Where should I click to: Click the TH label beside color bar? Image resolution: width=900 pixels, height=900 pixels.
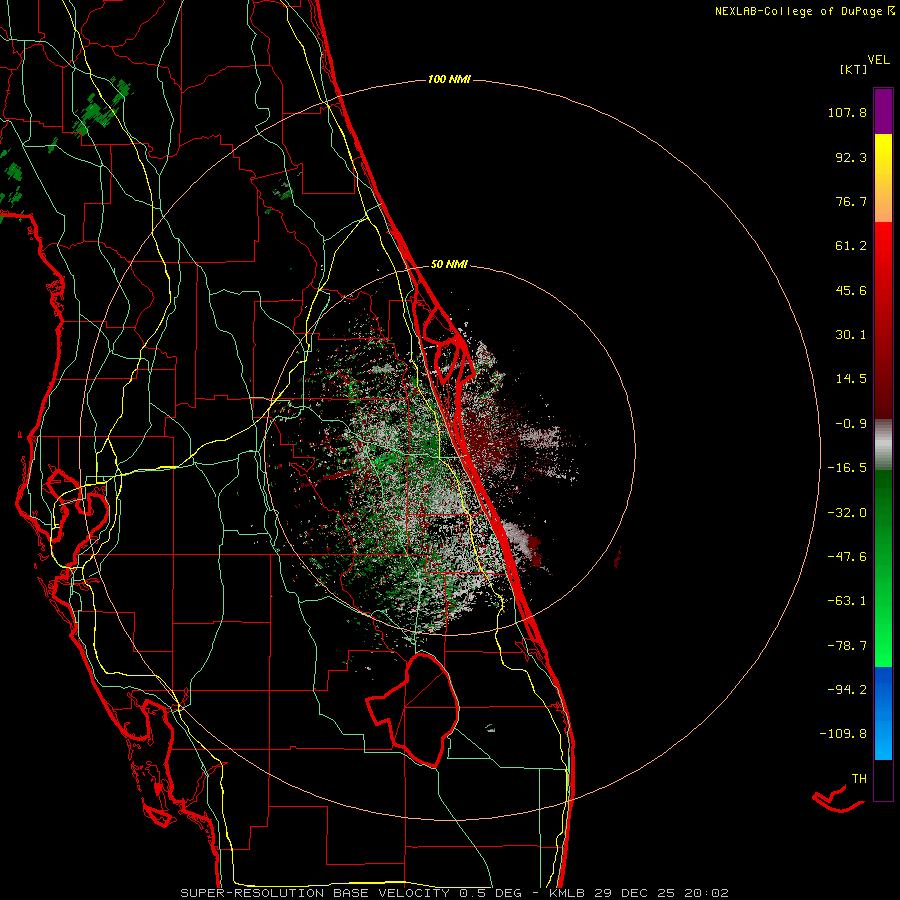pyautogui.click(x=859, y=779)
